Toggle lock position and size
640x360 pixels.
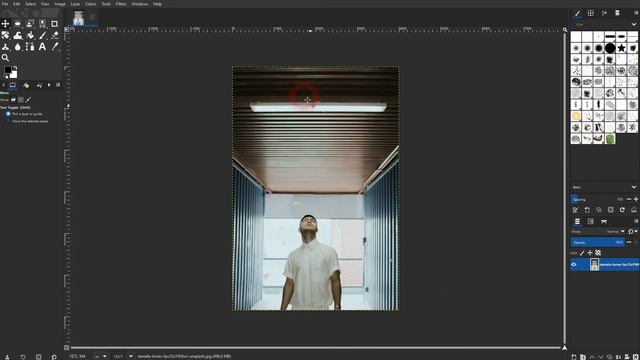[590, 253]
